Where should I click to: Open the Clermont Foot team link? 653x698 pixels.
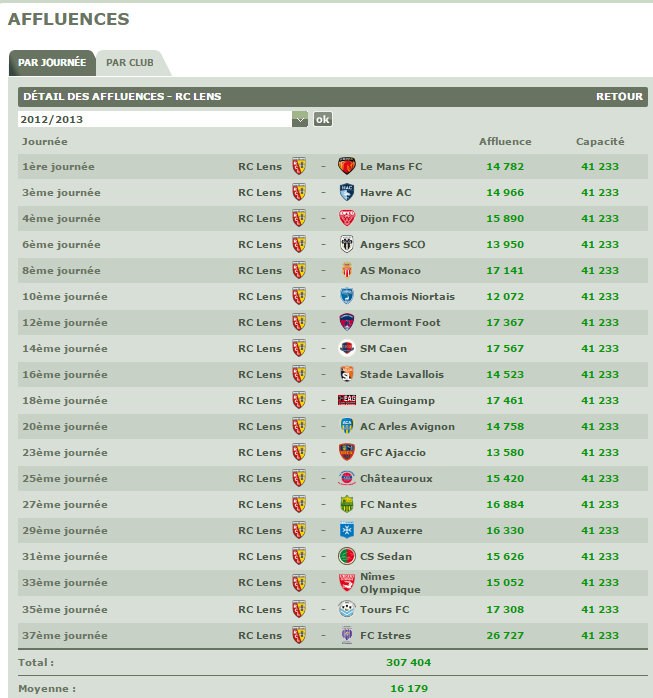click(400, 322)
